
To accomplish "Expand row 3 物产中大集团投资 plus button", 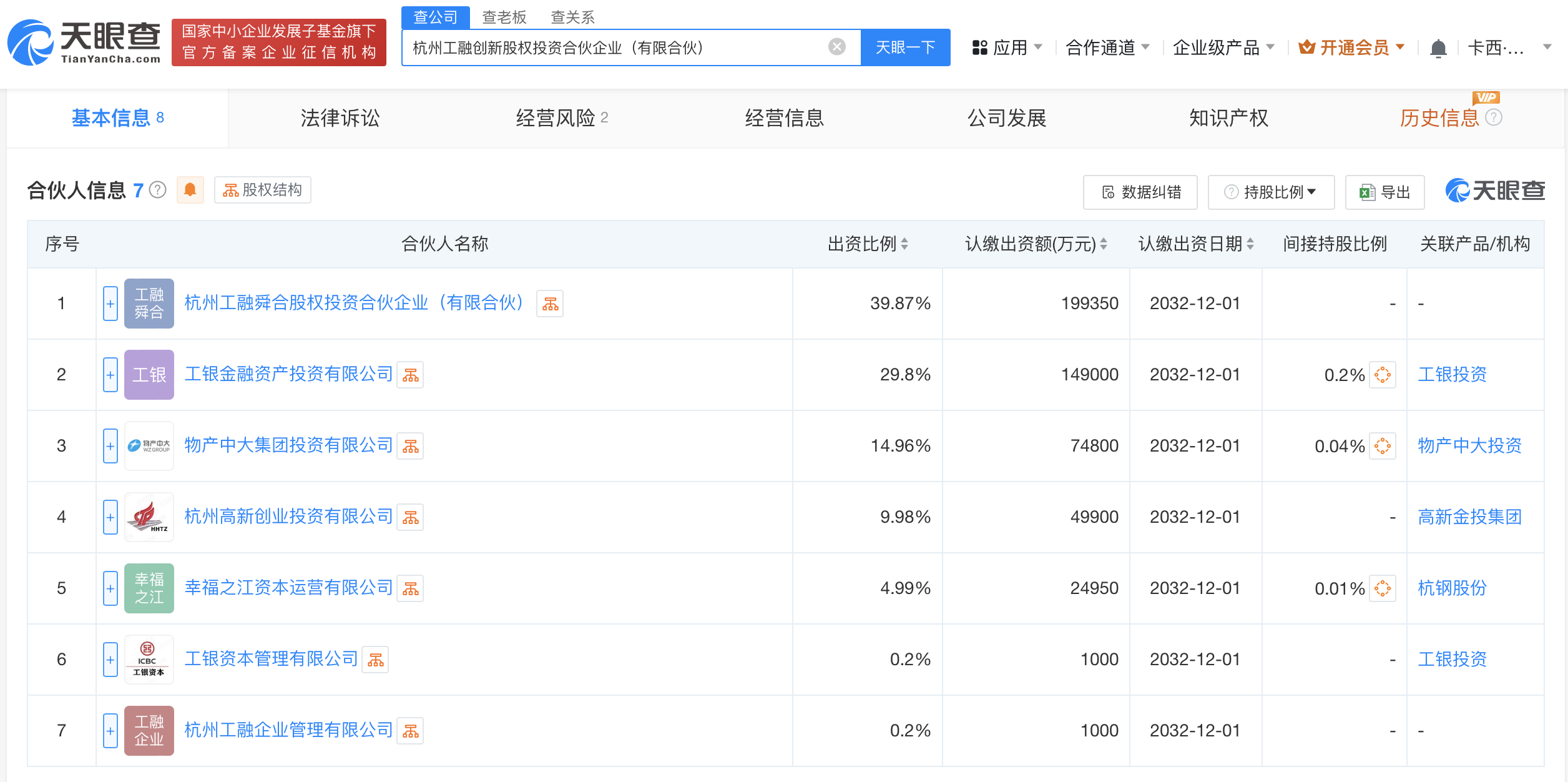I will [x=110, y=446].
